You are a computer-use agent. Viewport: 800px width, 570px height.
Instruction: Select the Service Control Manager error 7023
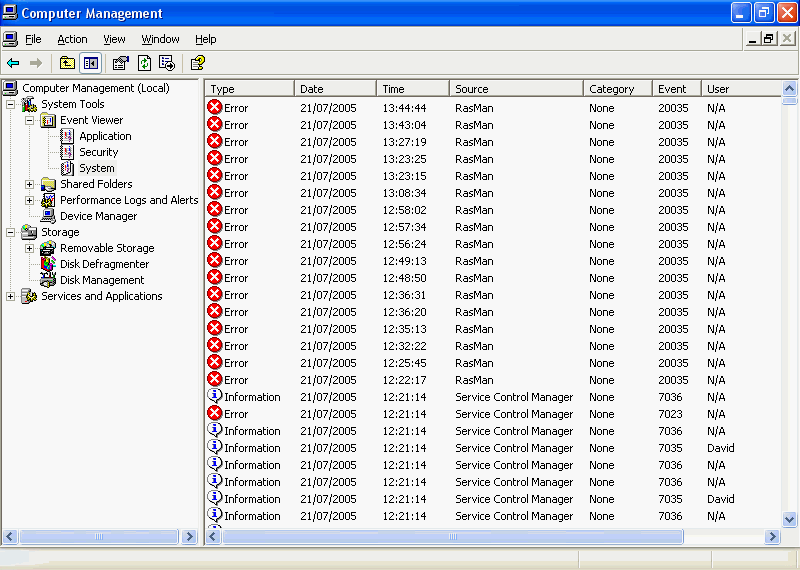click(x=493, y=414)
